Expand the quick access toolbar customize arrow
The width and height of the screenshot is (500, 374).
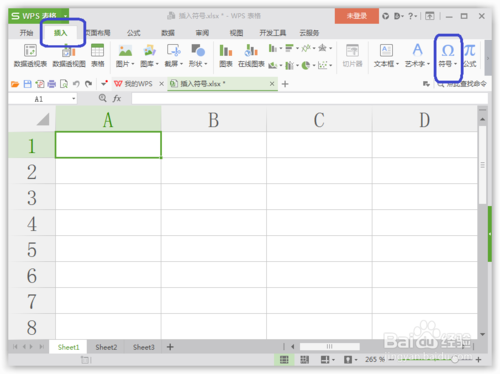point(104,84)
